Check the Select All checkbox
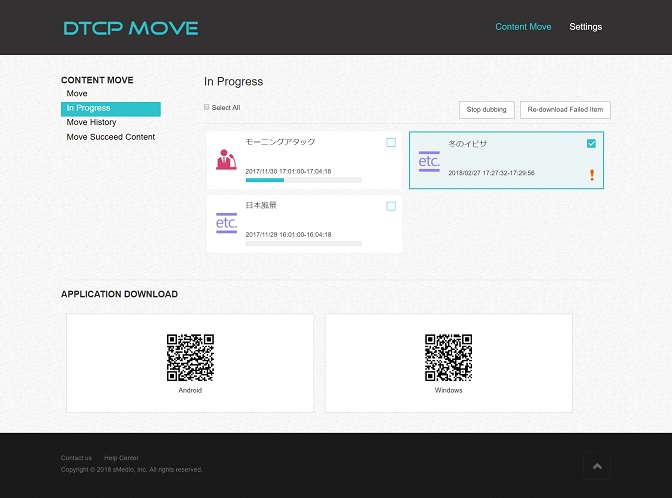672x498 pixels. click(x=207, y=107)
